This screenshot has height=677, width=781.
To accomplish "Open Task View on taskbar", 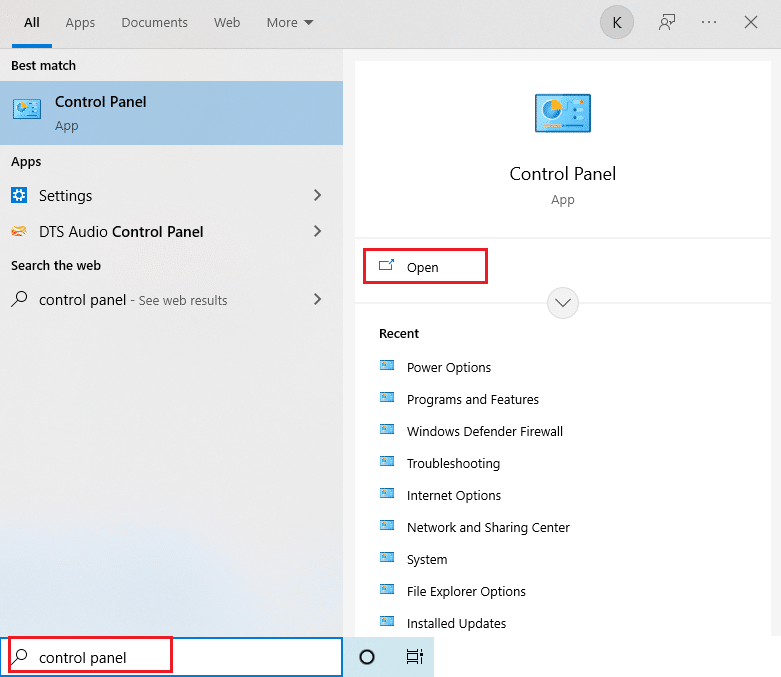I will tap(414, 657).
